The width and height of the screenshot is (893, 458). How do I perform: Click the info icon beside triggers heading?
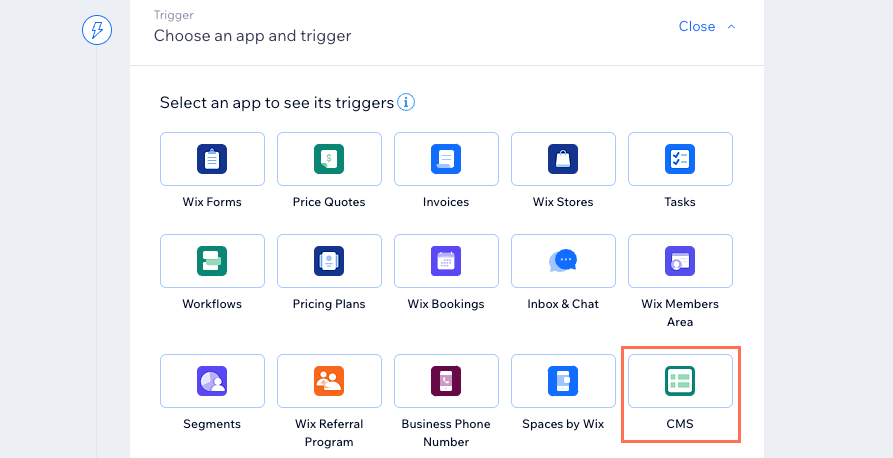click(x=406, y=103)
